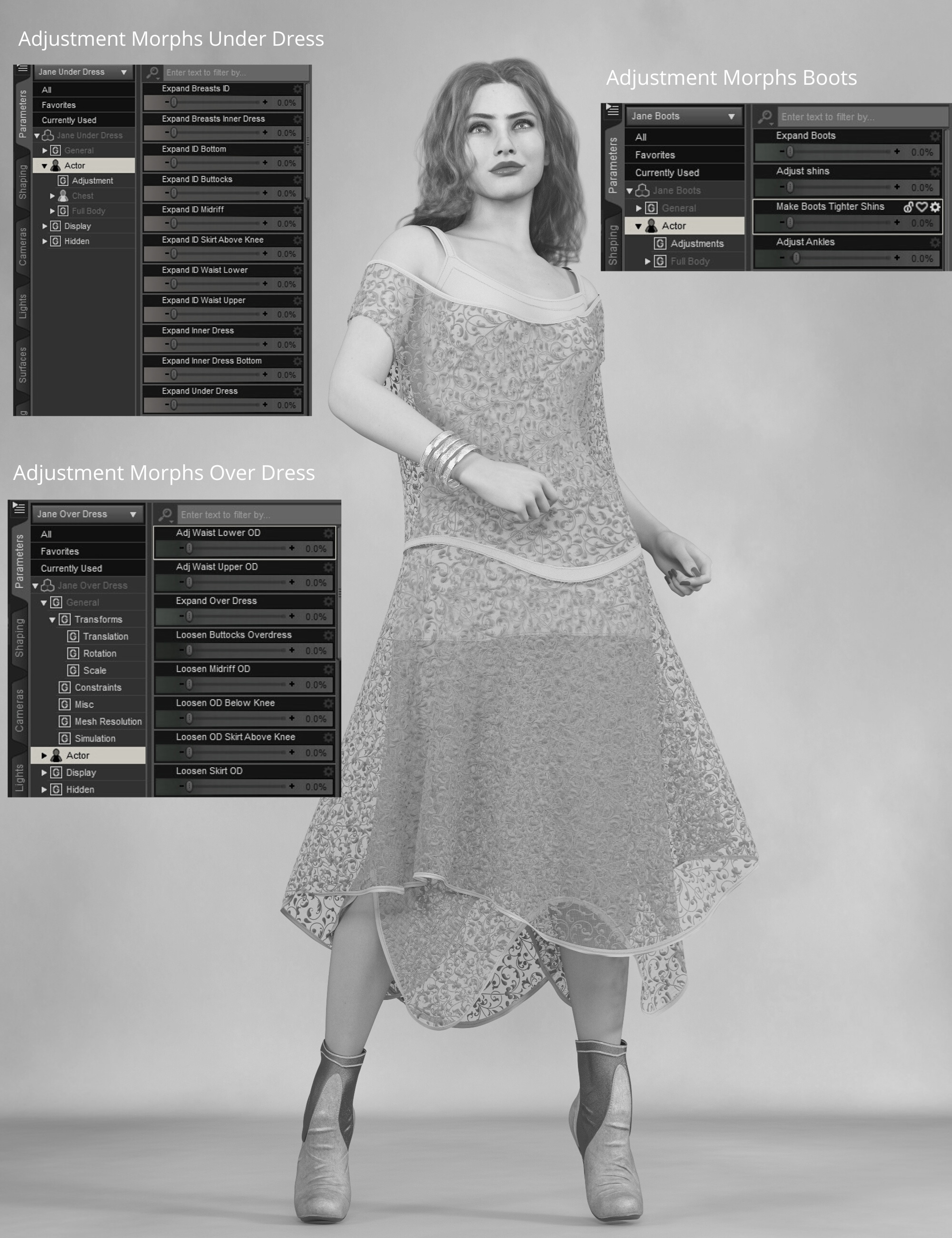Click 0.0% value of Expand ID Waist Upper
Viewport: 952px width, 1238px height.
click(287, 315)
